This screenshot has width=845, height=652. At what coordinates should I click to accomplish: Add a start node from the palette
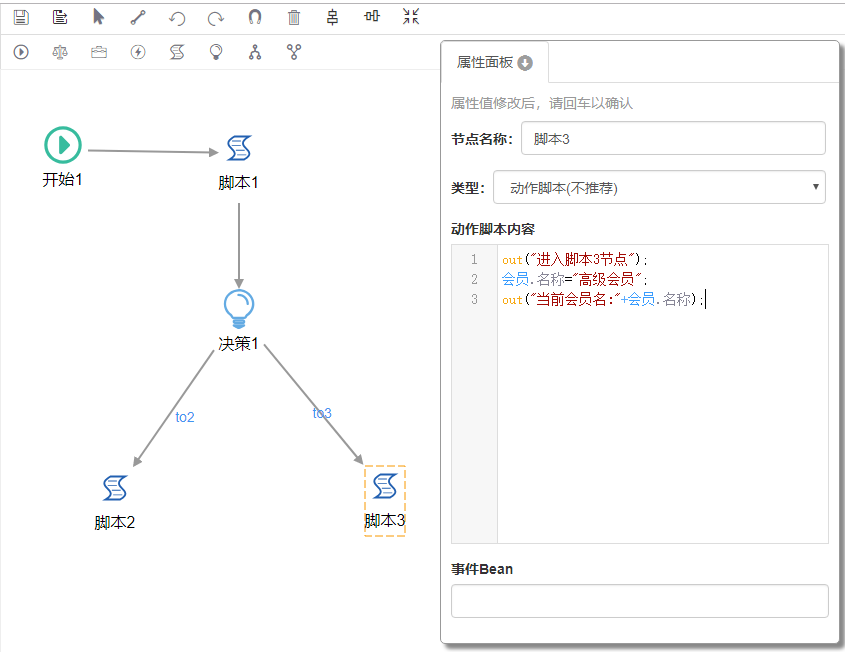tap(21, 52)
